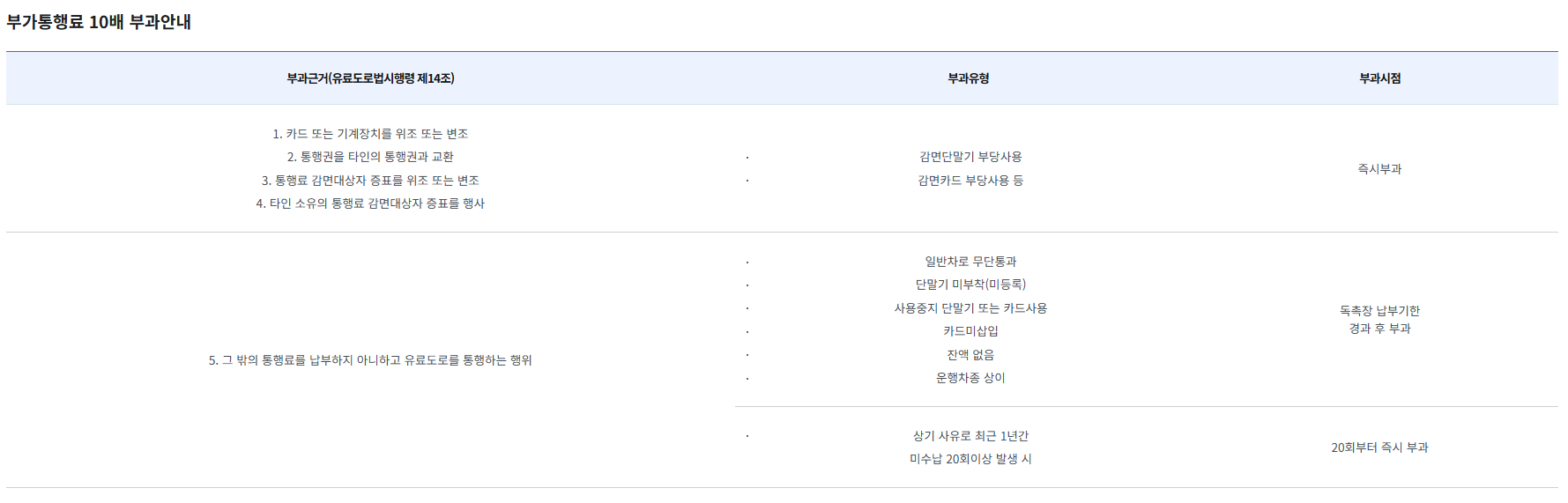Click item 2 통행권을 타인의 통행권과 교환
The width and height of the screenshot is (1568, 503).
click(x=370, y=157)
